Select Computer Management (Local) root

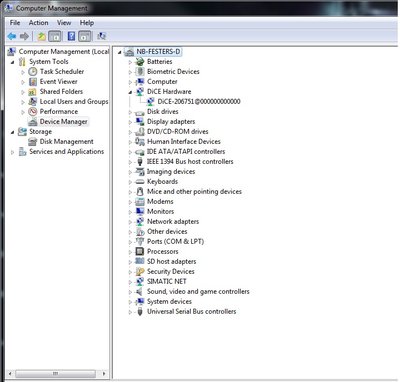[64, 52]
